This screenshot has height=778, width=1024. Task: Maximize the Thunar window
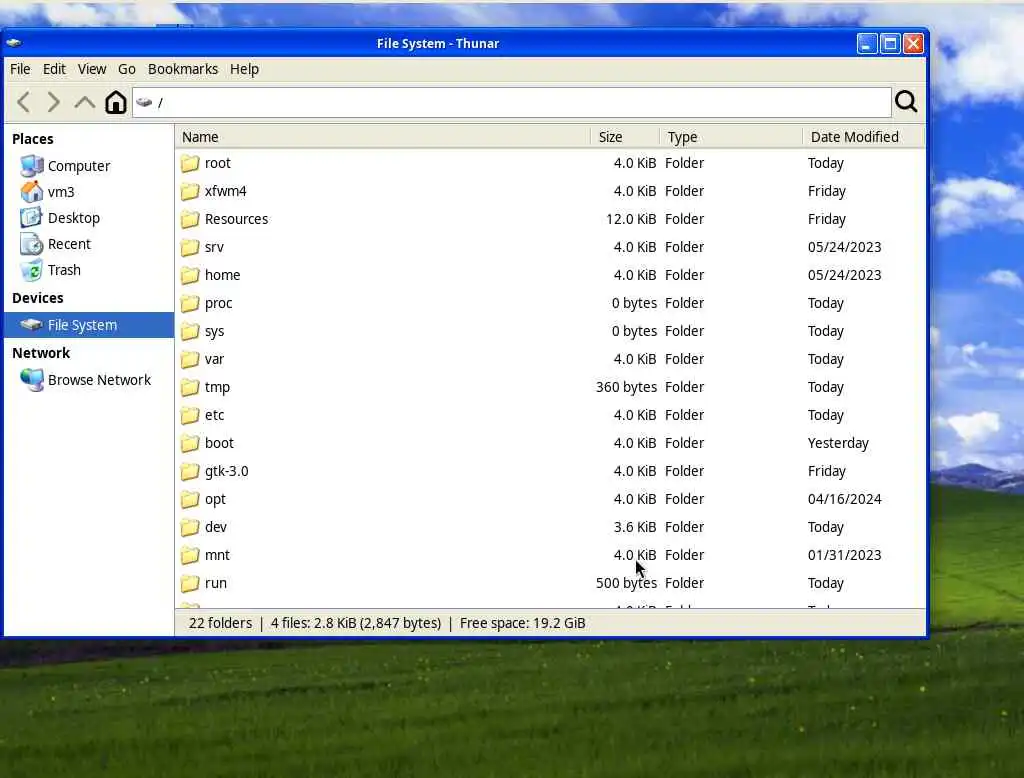890,44
